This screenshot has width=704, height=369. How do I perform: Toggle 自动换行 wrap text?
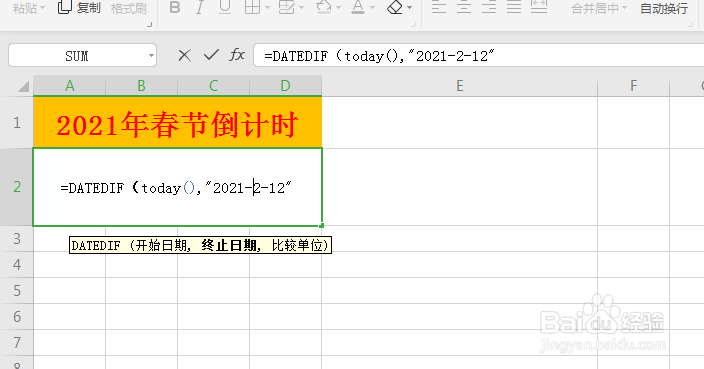[664, 8]
